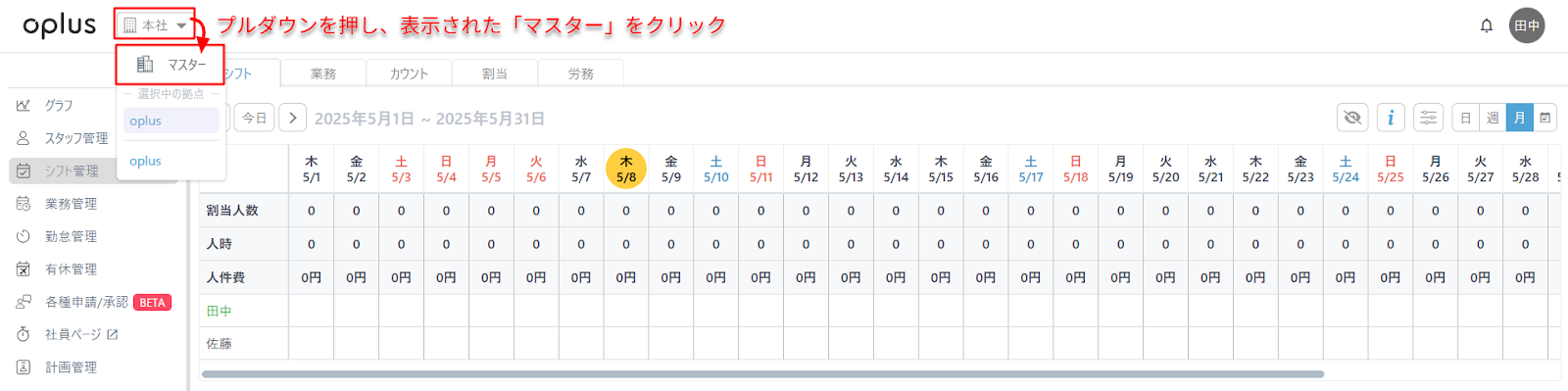Click the BETA badge

point(152,302)
